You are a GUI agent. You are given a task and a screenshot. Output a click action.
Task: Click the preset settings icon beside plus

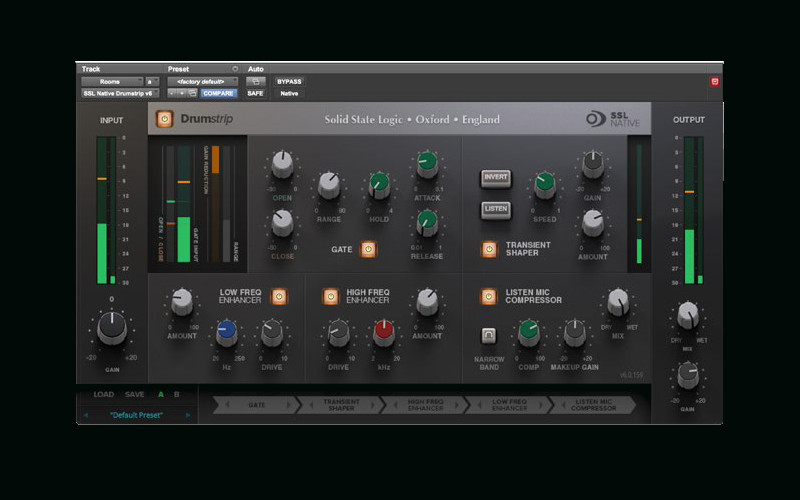click(192, 93)
